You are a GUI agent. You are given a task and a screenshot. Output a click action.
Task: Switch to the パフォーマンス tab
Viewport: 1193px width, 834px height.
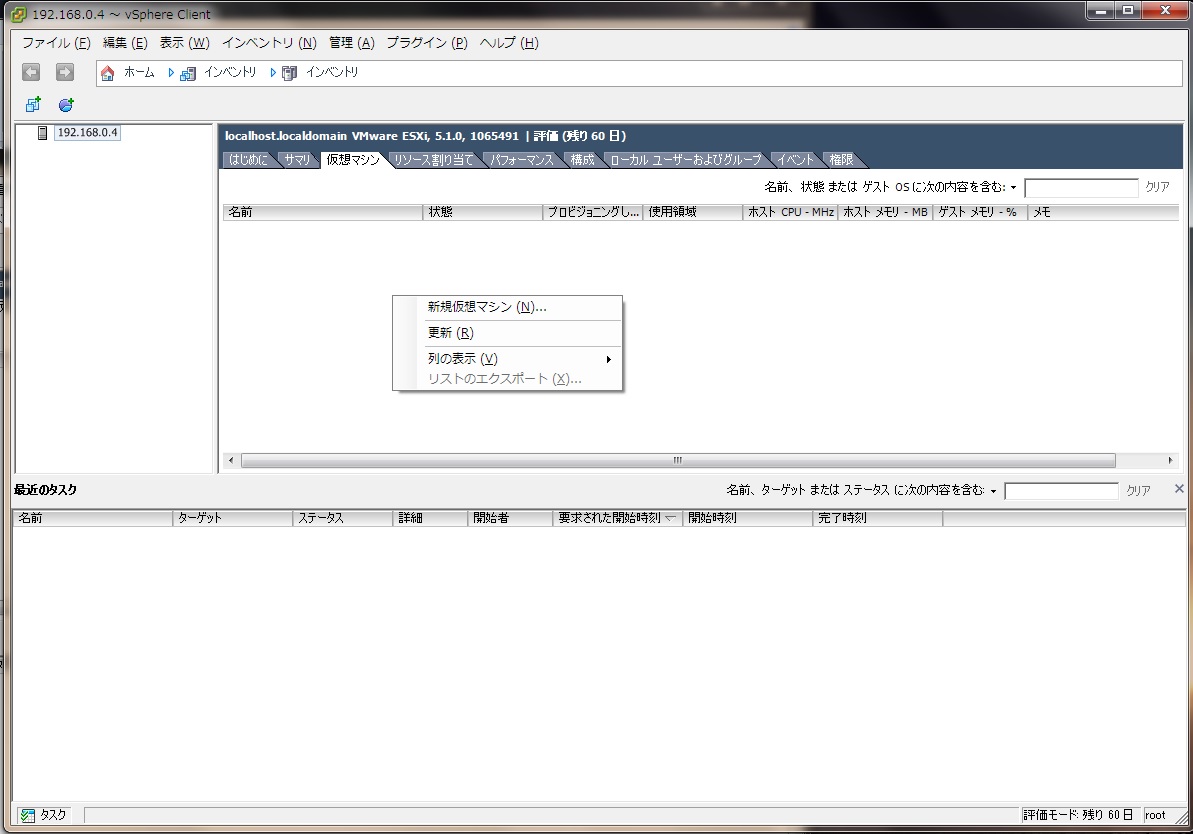tap(521, 160)
